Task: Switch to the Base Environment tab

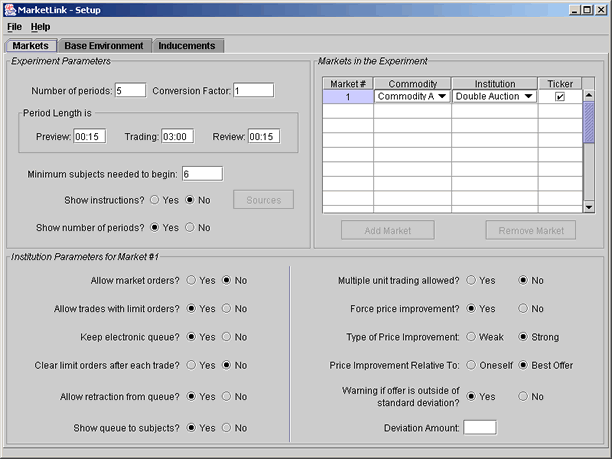Action: click(104, 46)
